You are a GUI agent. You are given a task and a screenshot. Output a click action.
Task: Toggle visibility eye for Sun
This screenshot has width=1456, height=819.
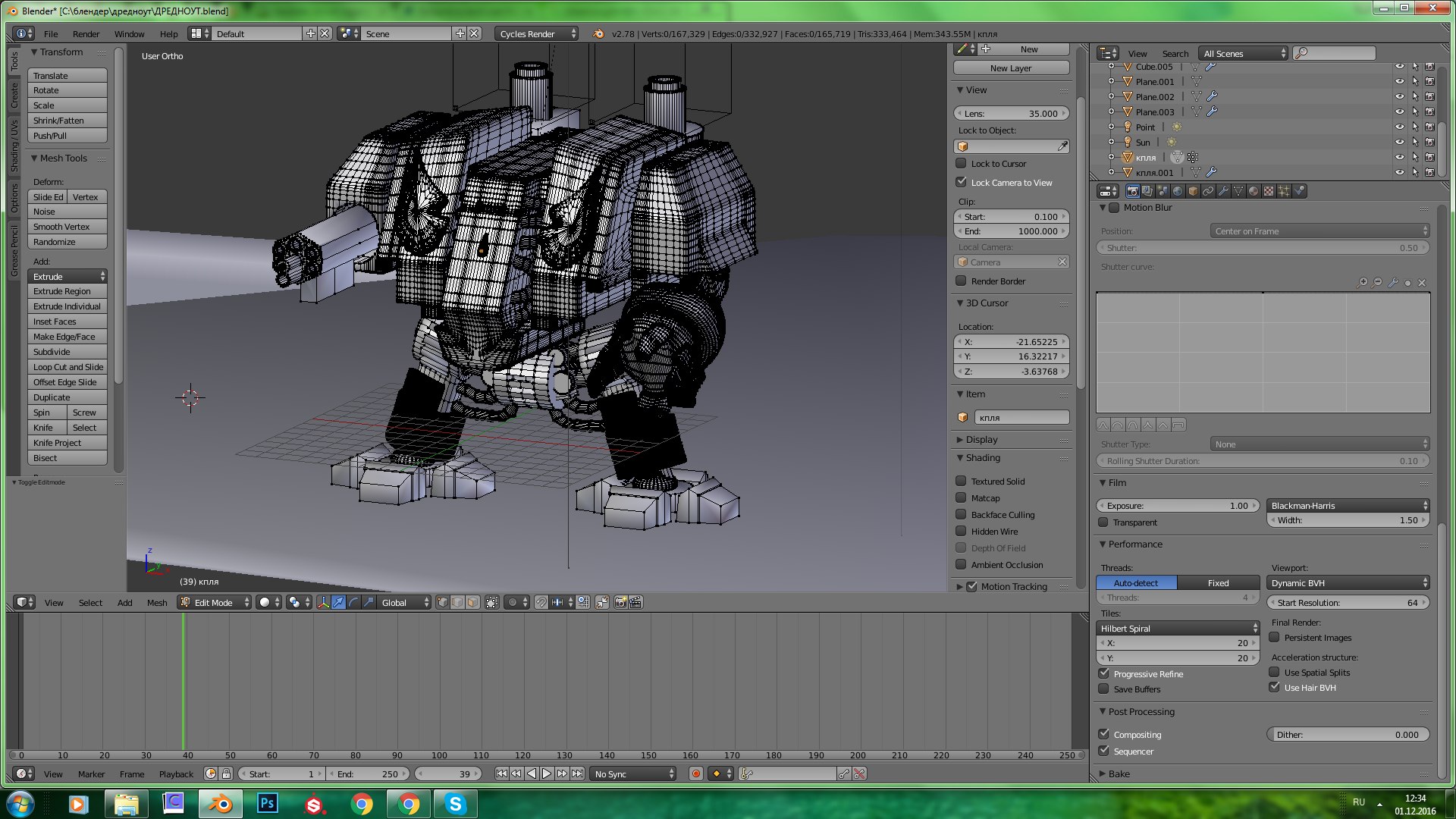[x=1400, y=142]
